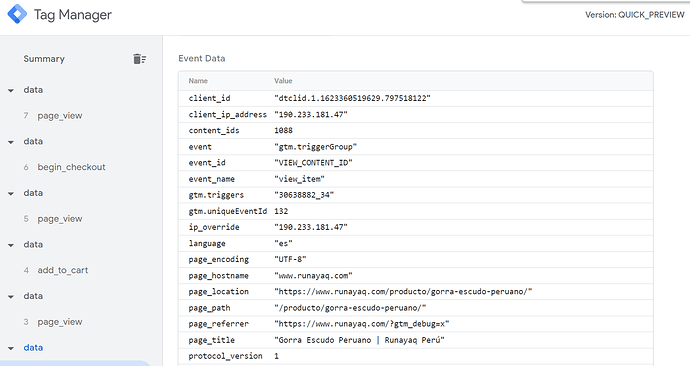Click the page_referrer URL with gtm_debug
690x366 pixels.
point(362,324)
